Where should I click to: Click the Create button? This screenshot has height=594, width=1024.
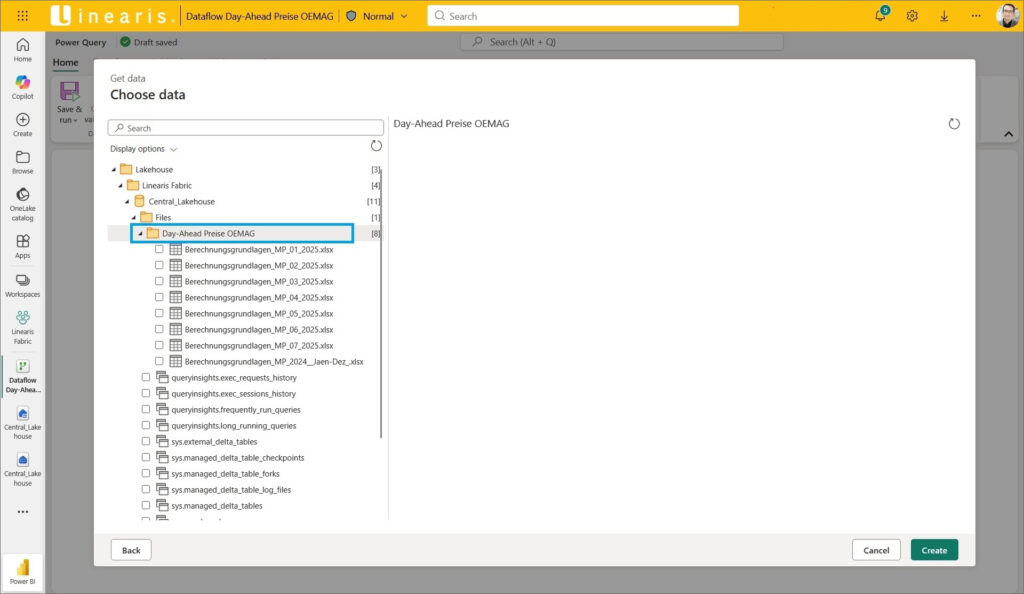934,550
